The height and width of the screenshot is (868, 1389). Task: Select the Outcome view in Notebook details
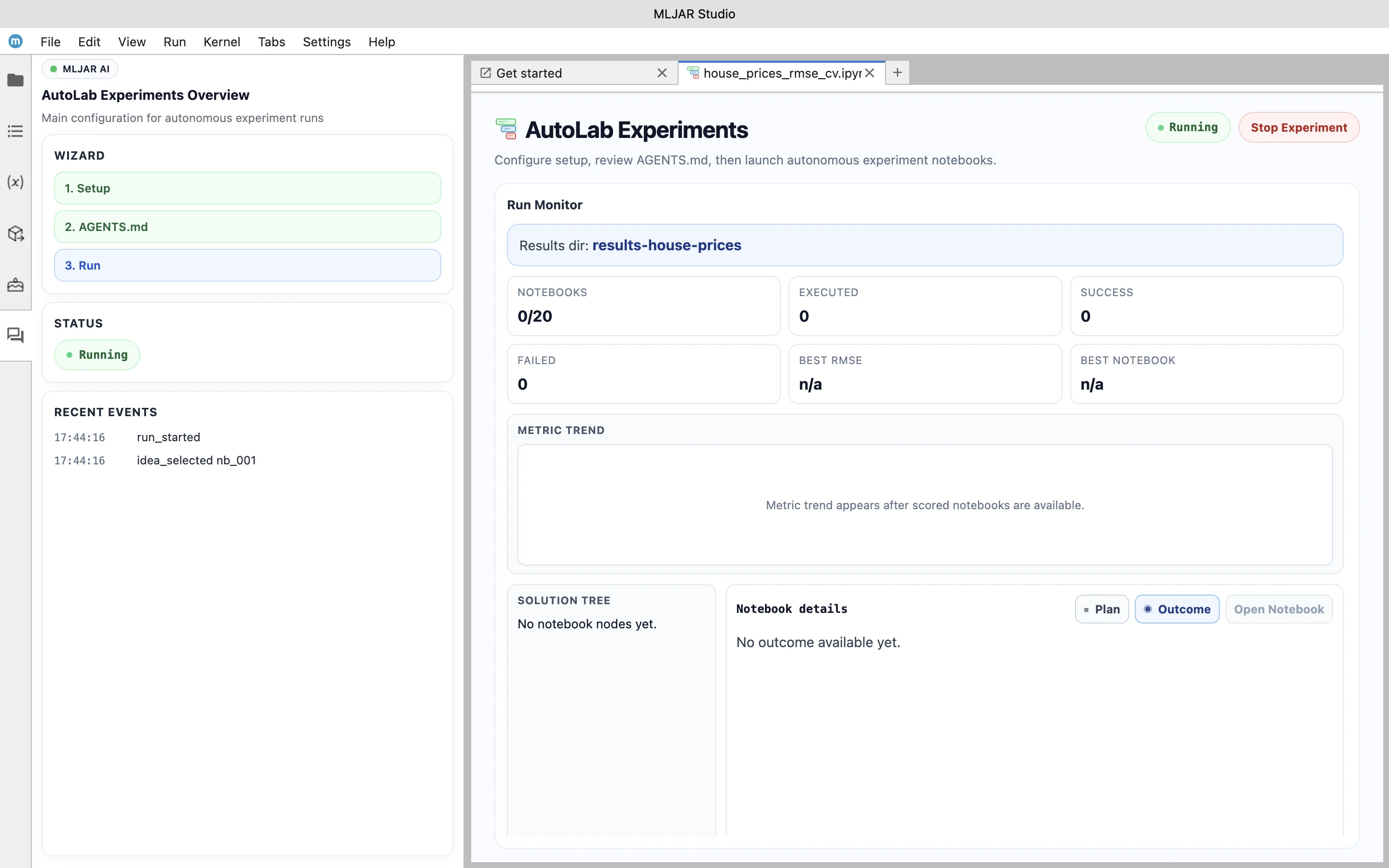coord(1177,609)
